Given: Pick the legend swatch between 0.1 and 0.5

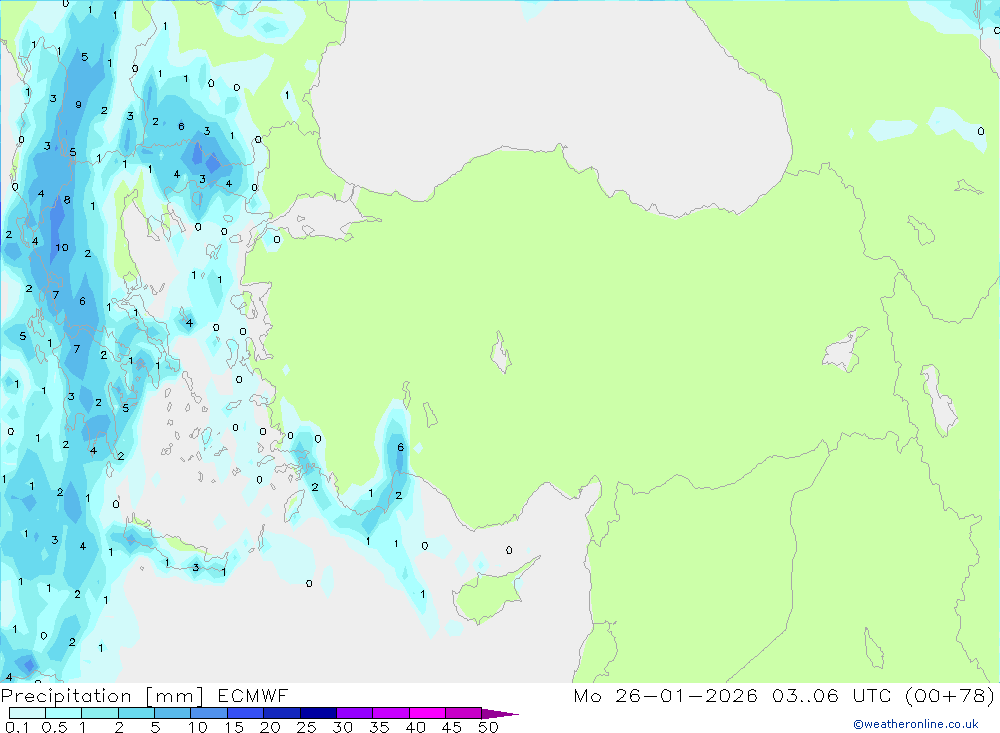Looking at the screenshot, I should pos(27,713).
